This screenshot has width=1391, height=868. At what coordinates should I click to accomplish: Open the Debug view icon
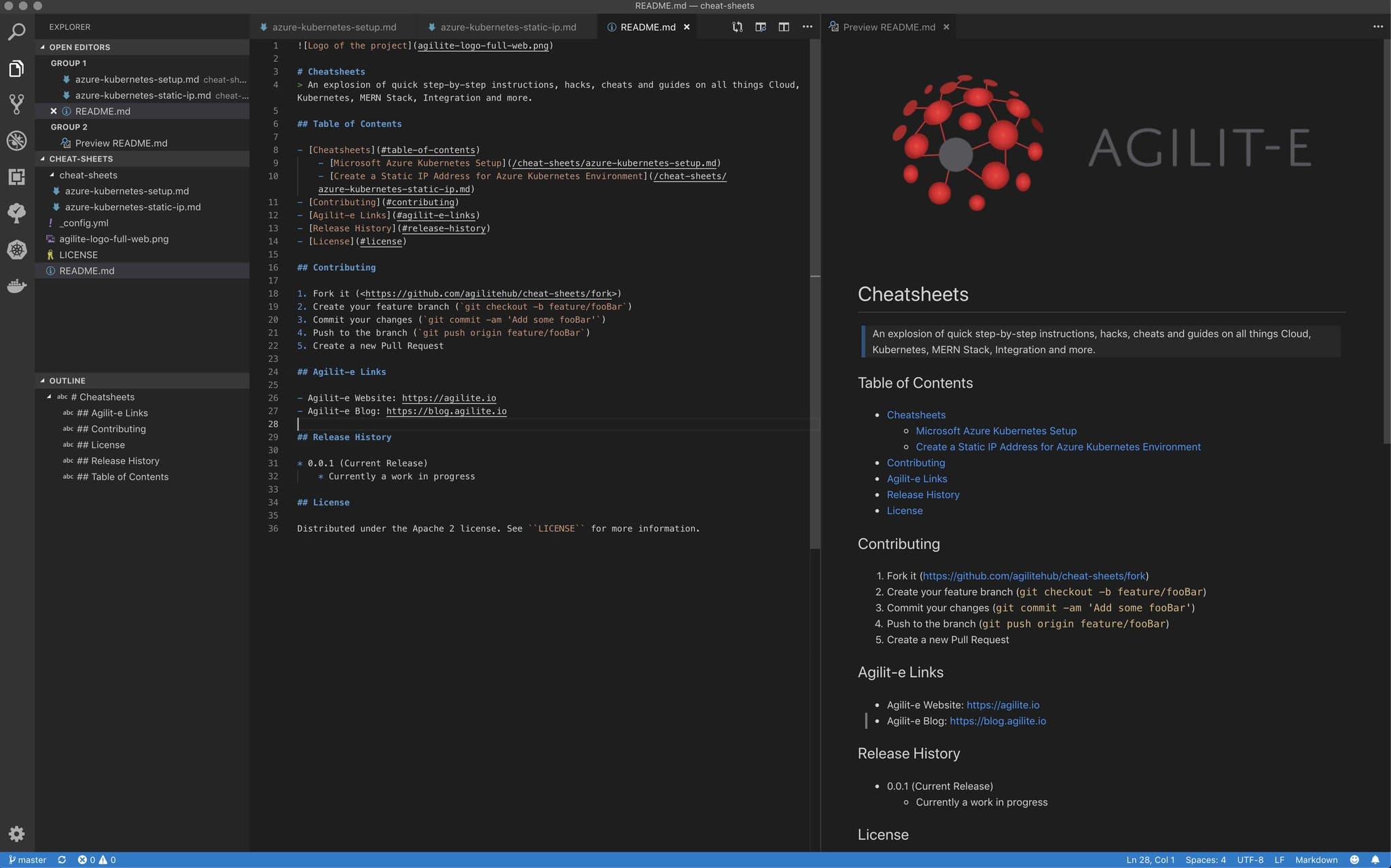[x=16, y=141]
